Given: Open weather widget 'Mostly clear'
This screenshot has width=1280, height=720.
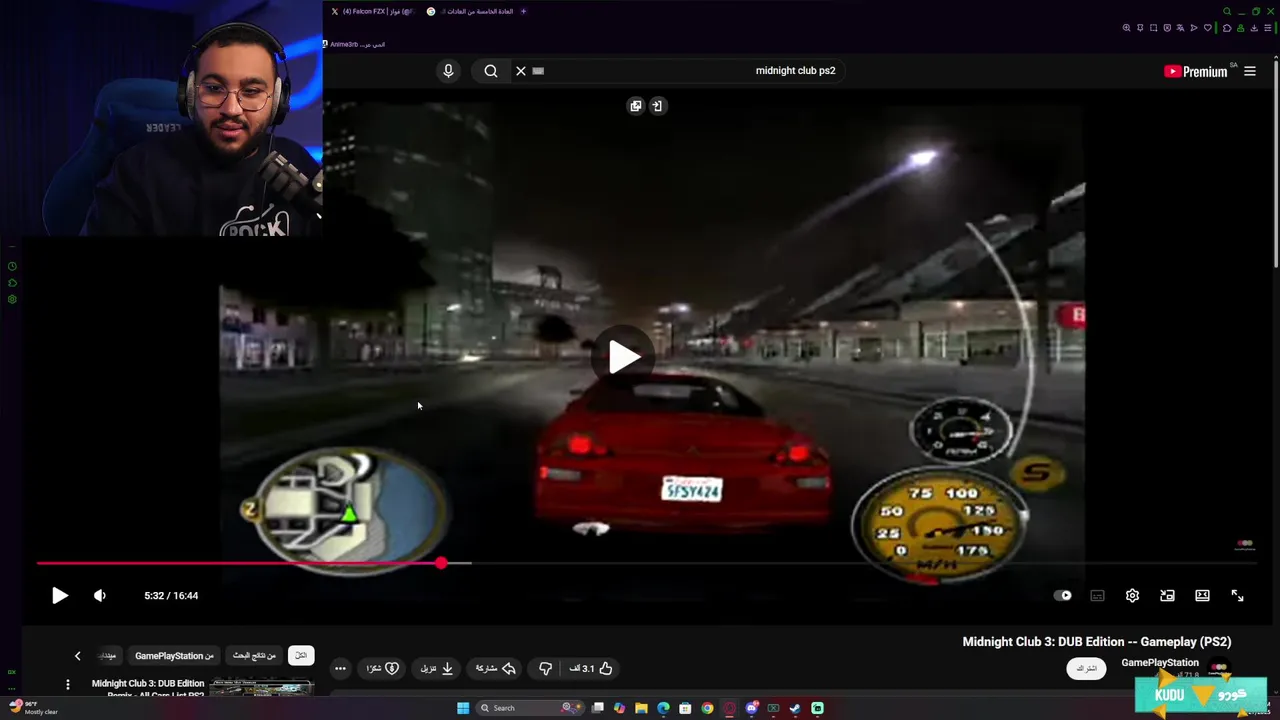Looking at the screenshot, I should click(35, 708).
